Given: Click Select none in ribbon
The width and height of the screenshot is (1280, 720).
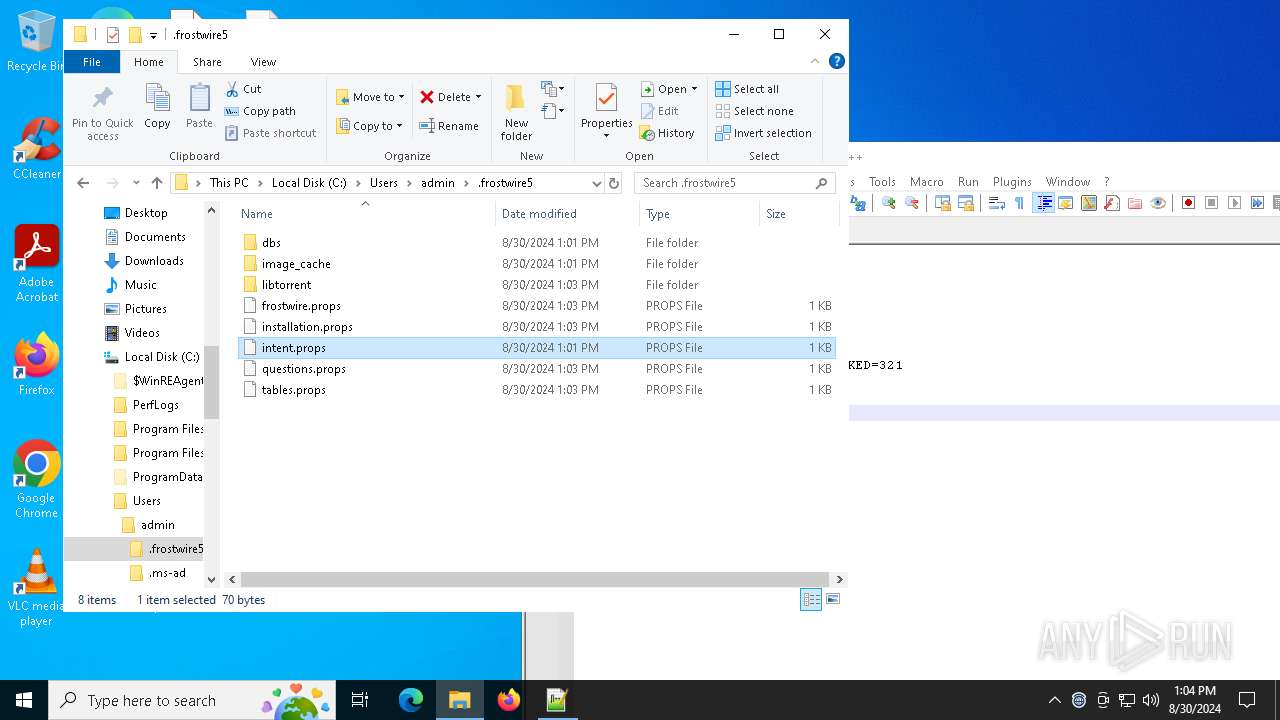Looking at the screenshot, I should coord(755,111).
